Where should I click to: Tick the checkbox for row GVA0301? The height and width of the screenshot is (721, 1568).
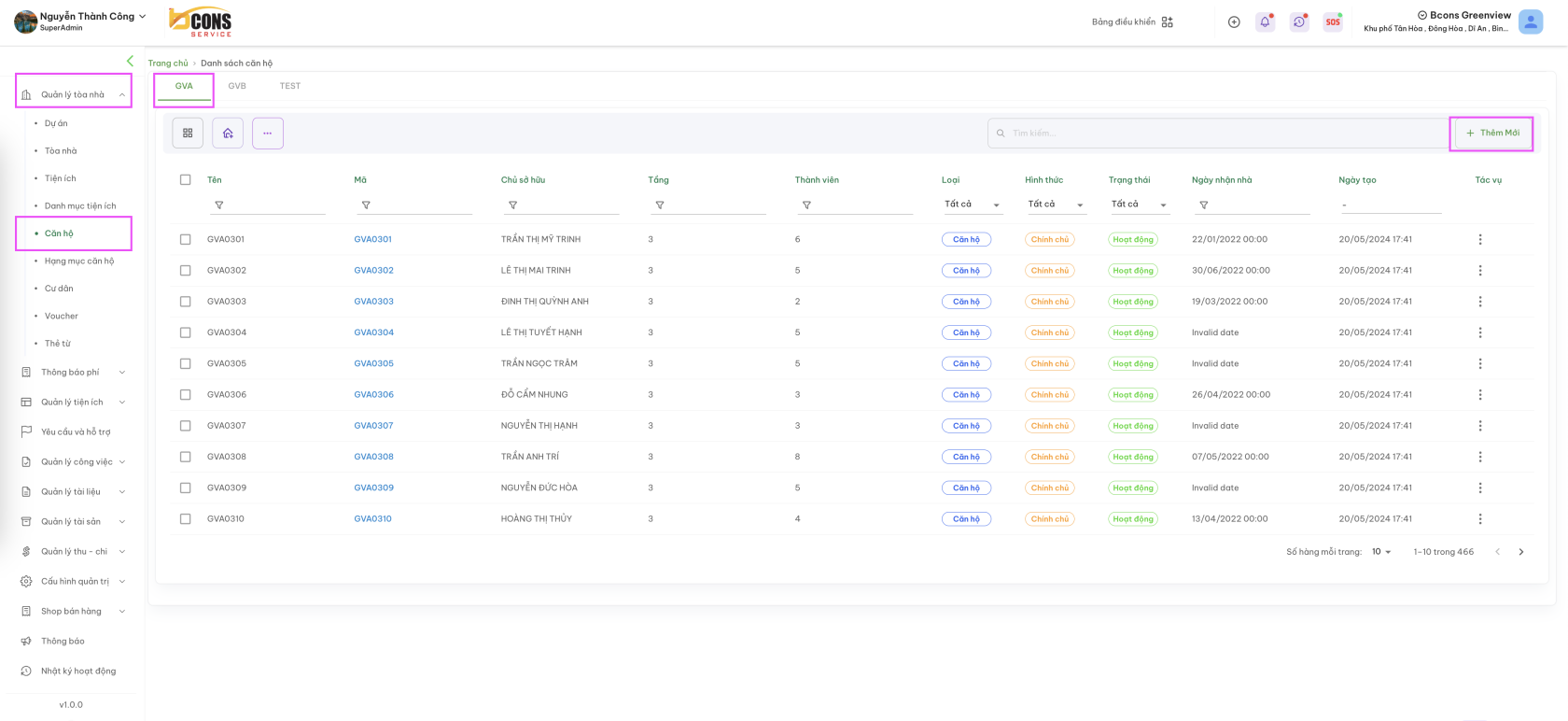coord(185,239)
